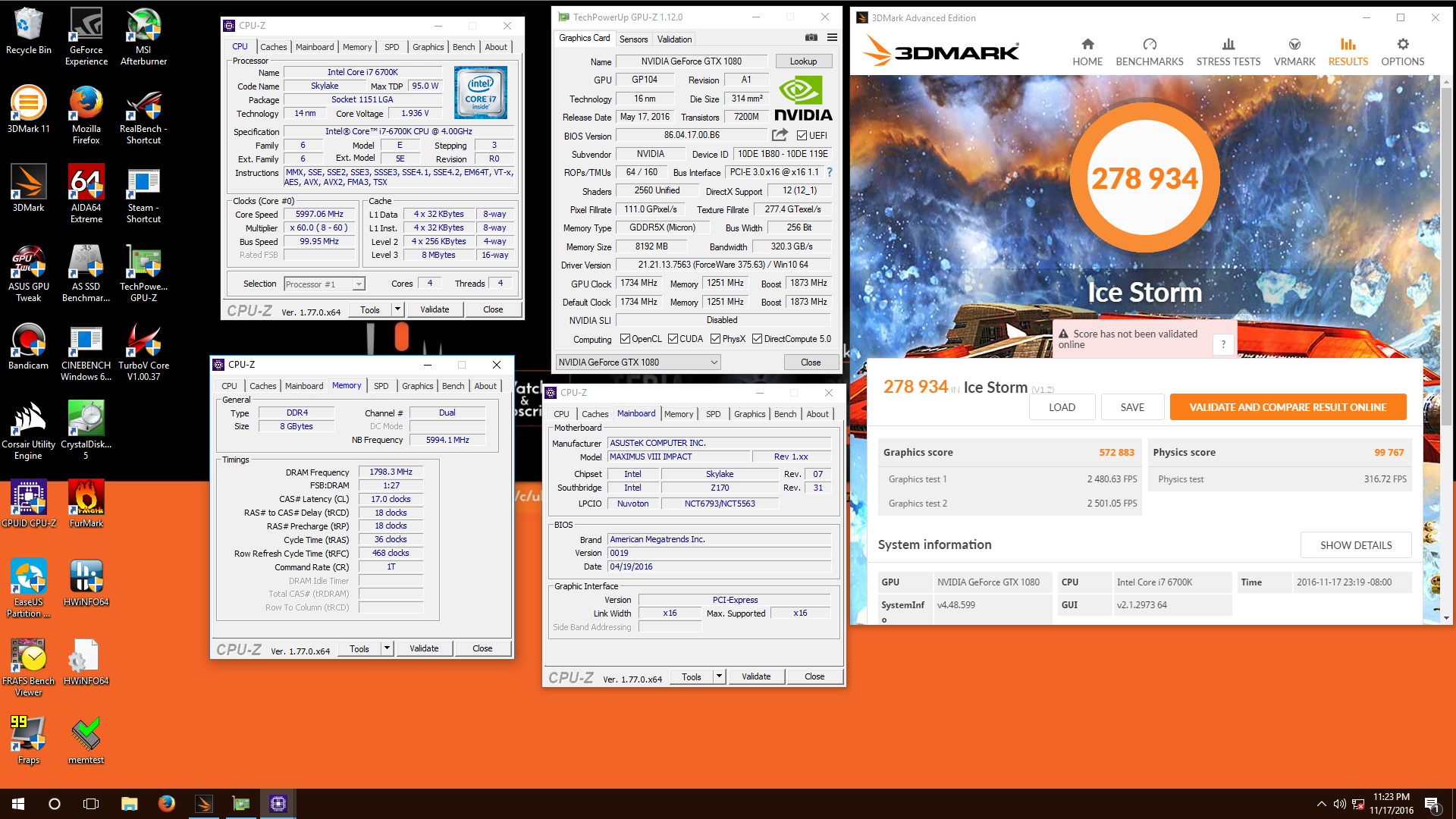Viewport: 1456px width, 819px height.
Task: Select ASUS GPU Tweak desktop icon
Action: point(28,273)
